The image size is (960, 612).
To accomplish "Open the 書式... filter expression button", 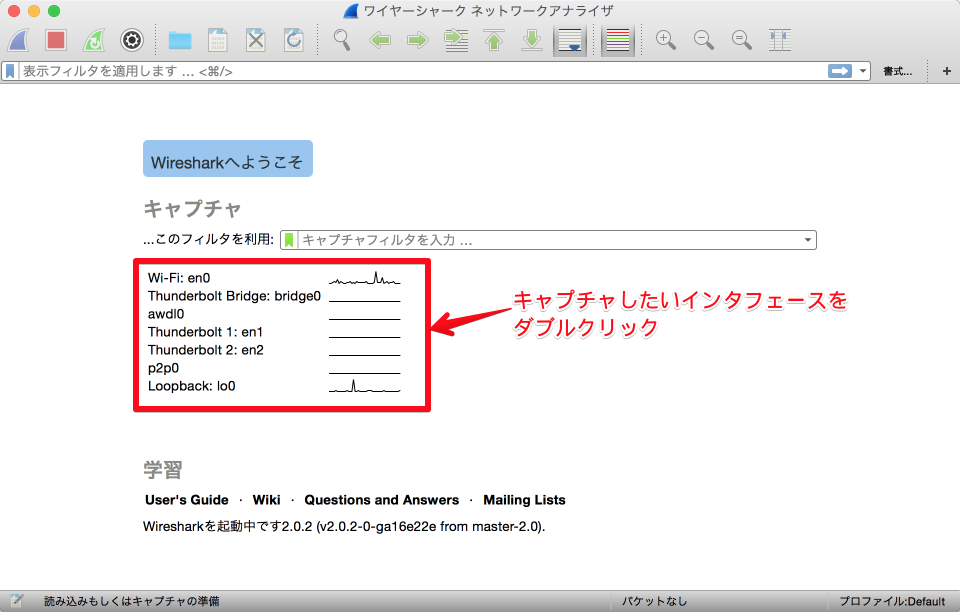I will 898,71.
